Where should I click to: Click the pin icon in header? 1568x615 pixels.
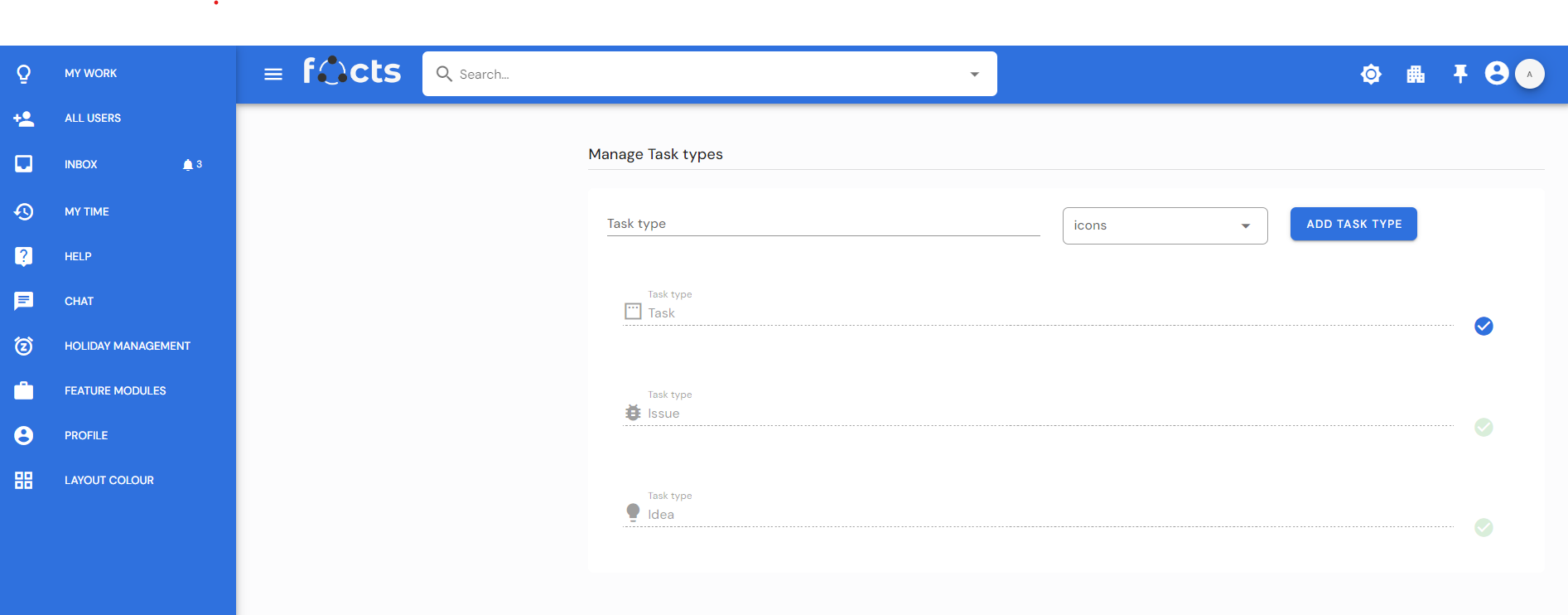[1460, 75]
